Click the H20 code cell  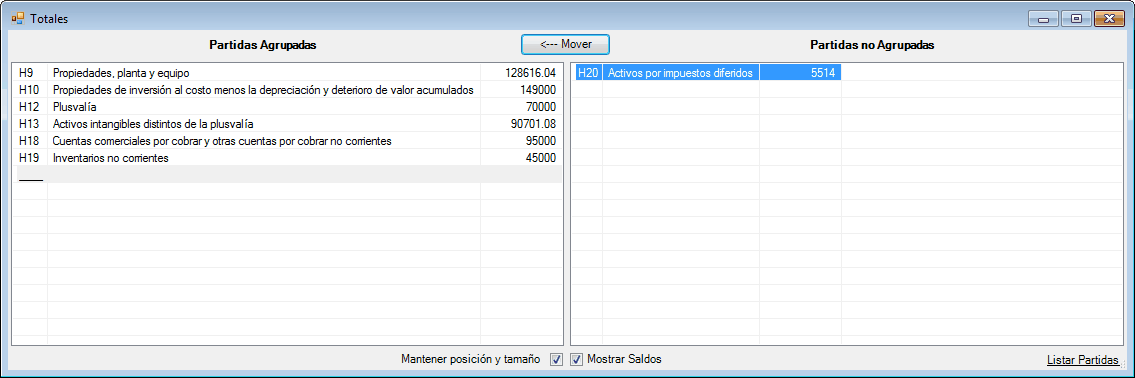[x=588, y=72]
